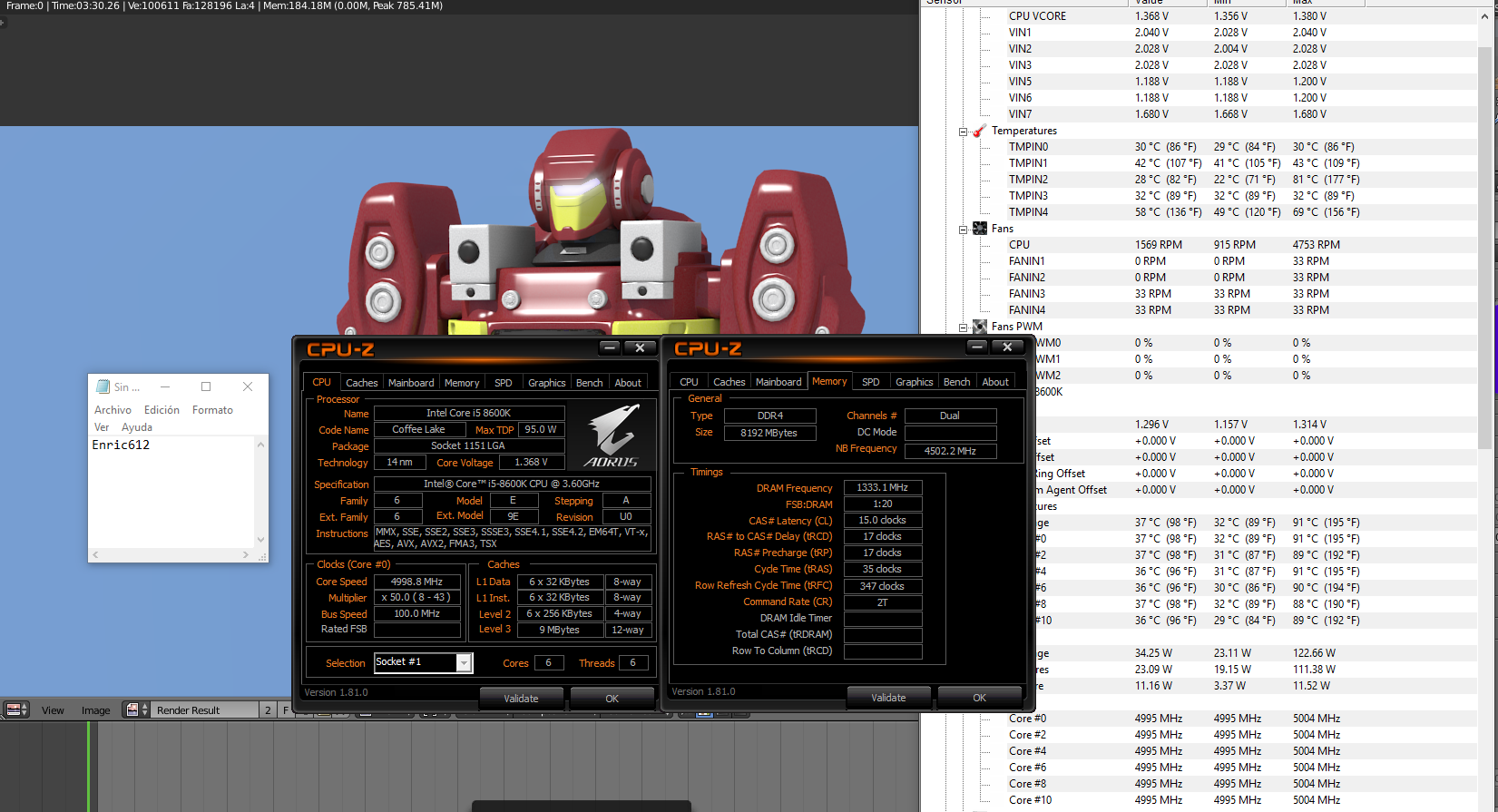Click the Notepad document icon in title bar
Viewport: 1498px width, 812px height.
pos(103,386)
